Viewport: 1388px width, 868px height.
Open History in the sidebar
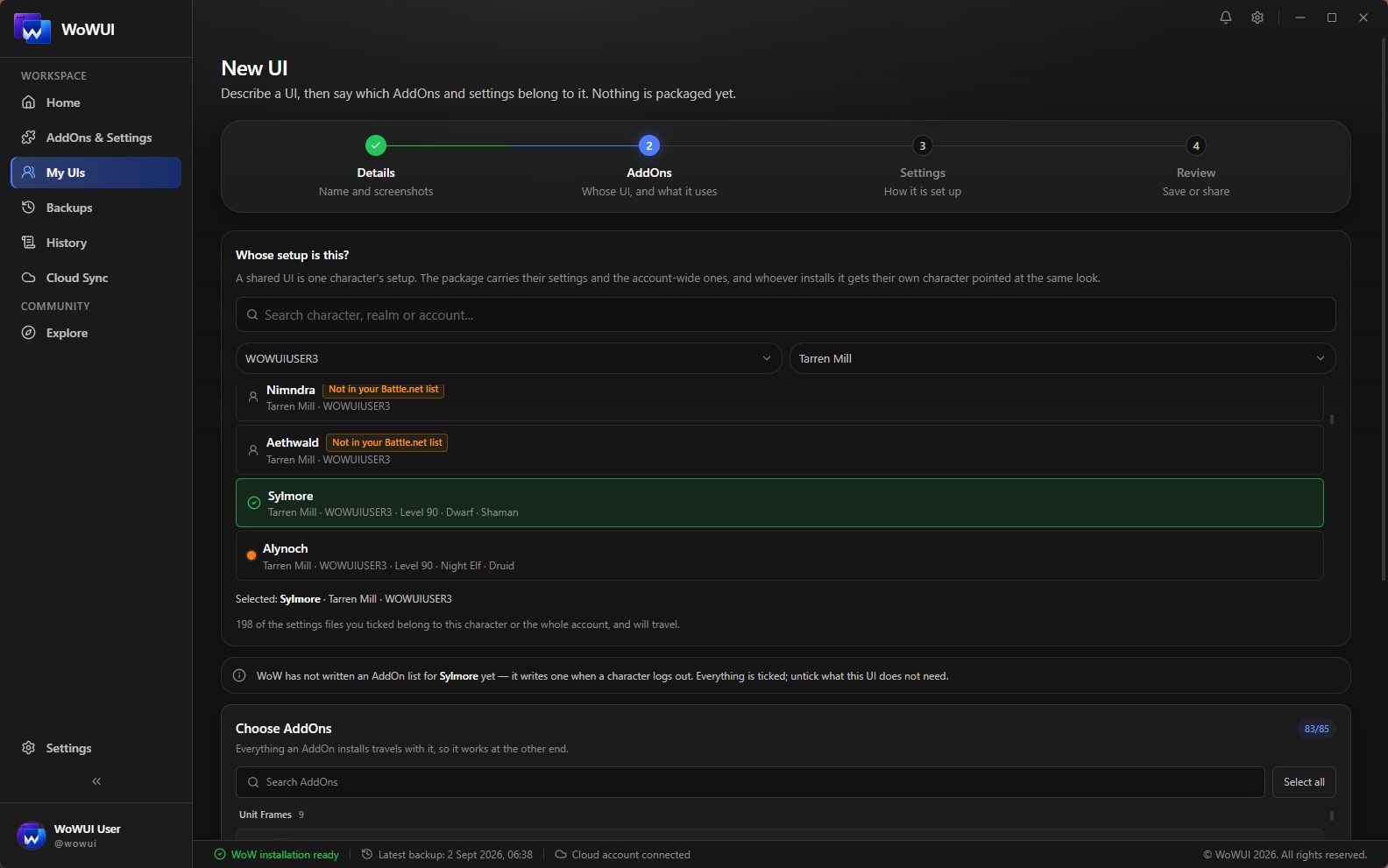[96, 243]
